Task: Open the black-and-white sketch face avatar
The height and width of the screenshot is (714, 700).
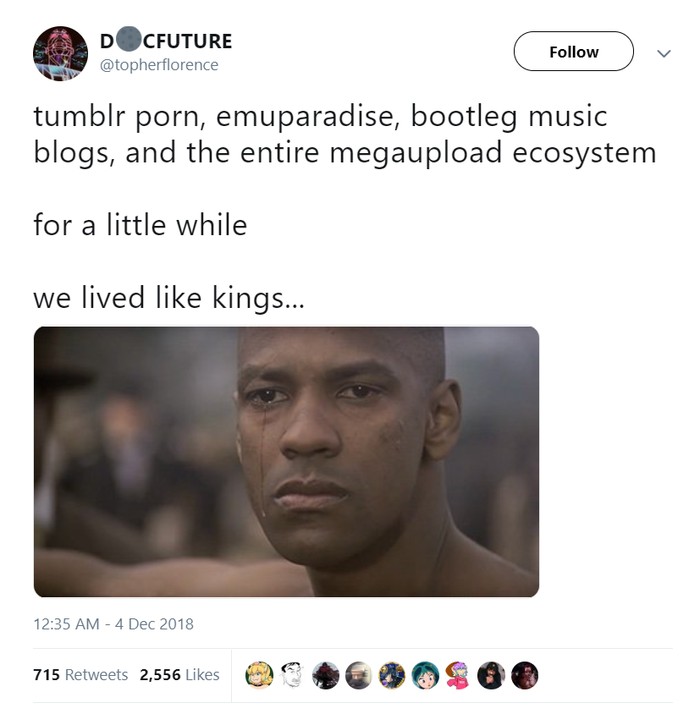Action: coord(292,675)
